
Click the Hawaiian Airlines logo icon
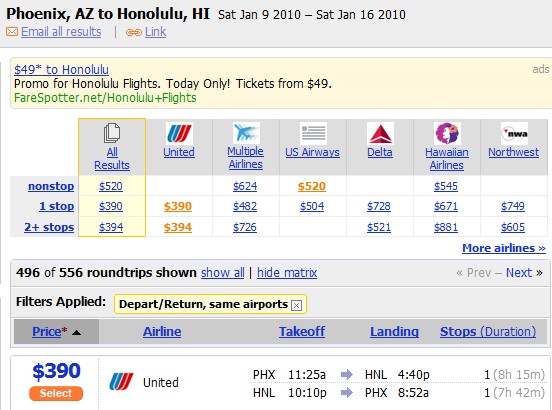point(447,133)
